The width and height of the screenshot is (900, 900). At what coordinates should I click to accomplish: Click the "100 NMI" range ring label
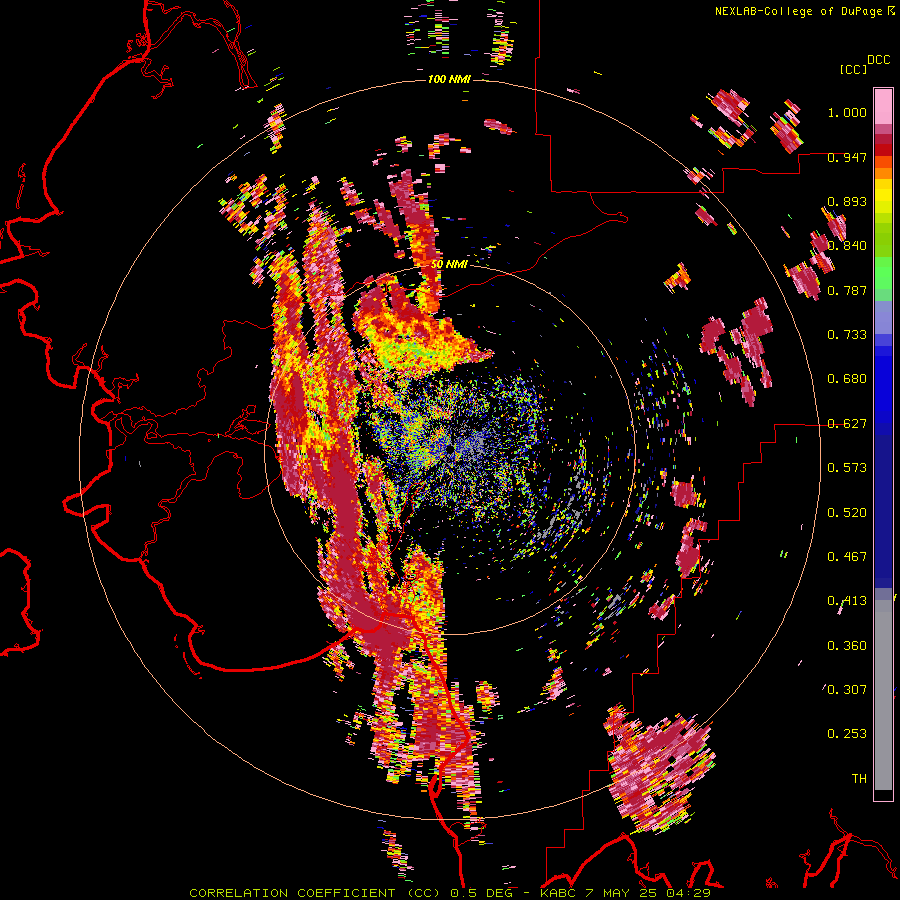(449, 79)
